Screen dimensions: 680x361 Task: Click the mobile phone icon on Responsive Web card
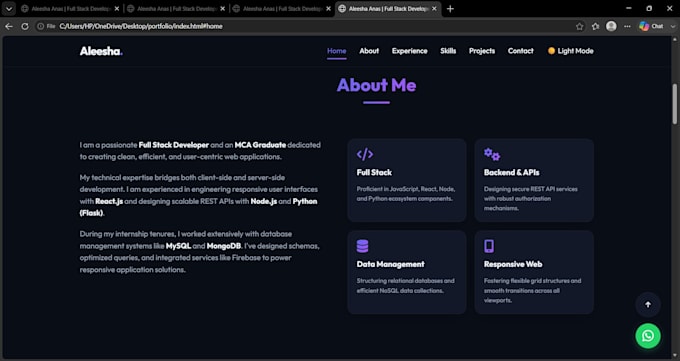pos(489,246)
